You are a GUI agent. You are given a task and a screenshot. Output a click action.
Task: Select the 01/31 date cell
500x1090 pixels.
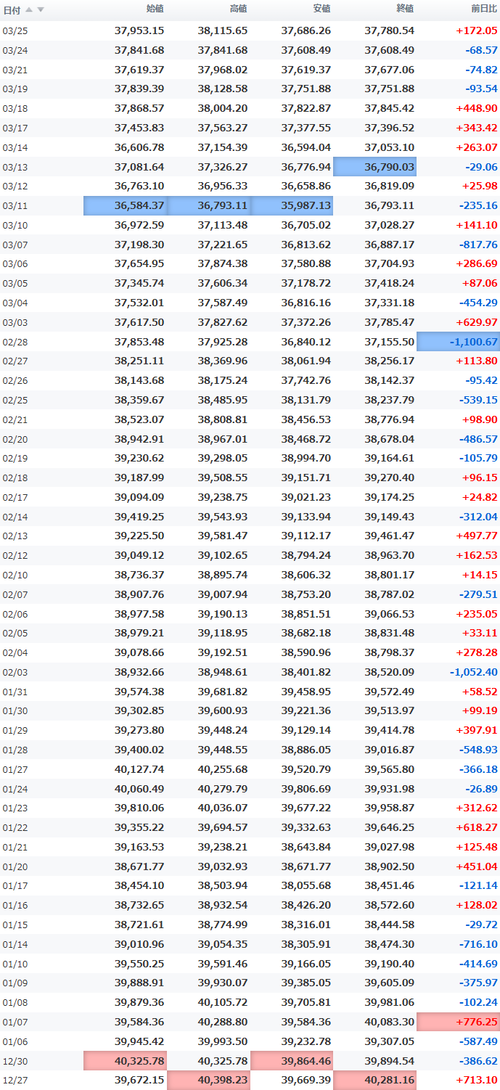point(14,691)
